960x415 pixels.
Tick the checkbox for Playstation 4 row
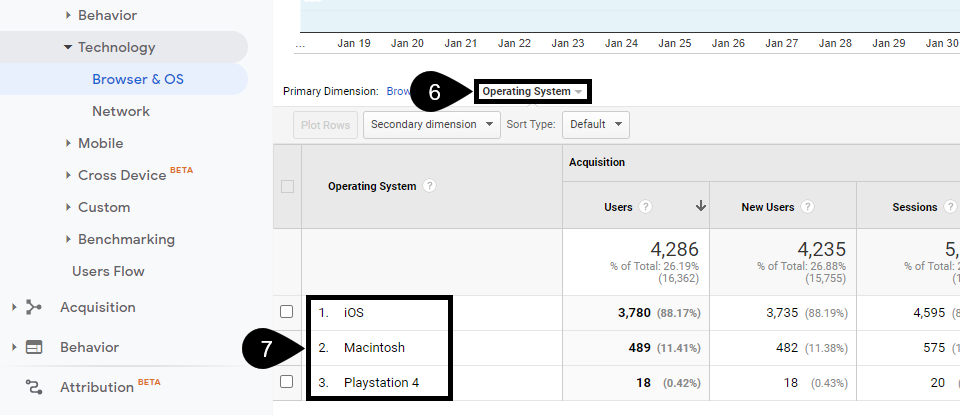(x=287, y=381)
